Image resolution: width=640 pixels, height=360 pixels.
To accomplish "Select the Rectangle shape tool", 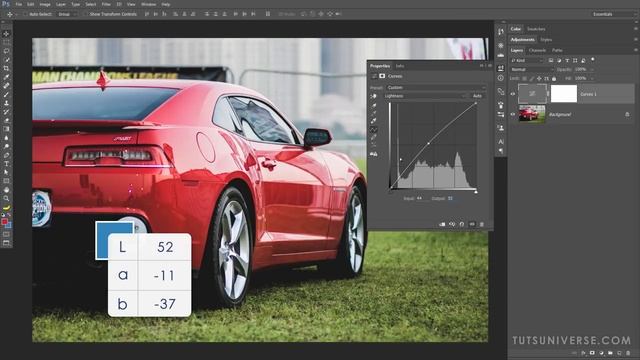I will tap(6, 181).
